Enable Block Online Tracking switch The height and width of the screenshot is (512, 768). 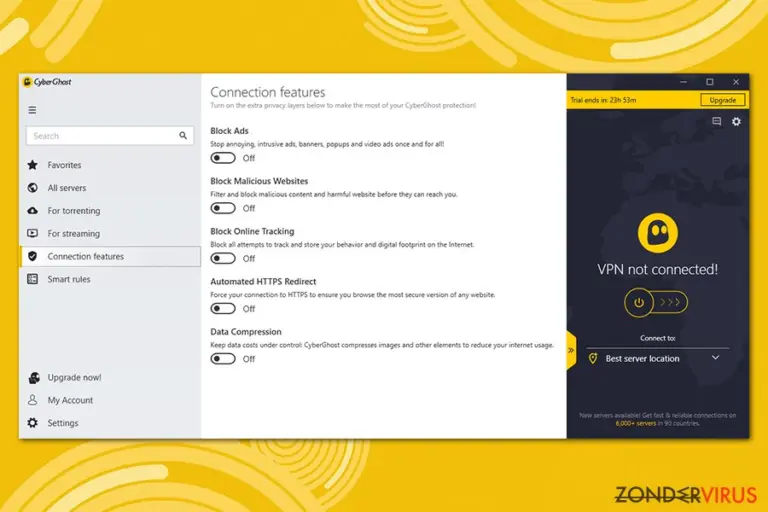(x=223, y=258)
